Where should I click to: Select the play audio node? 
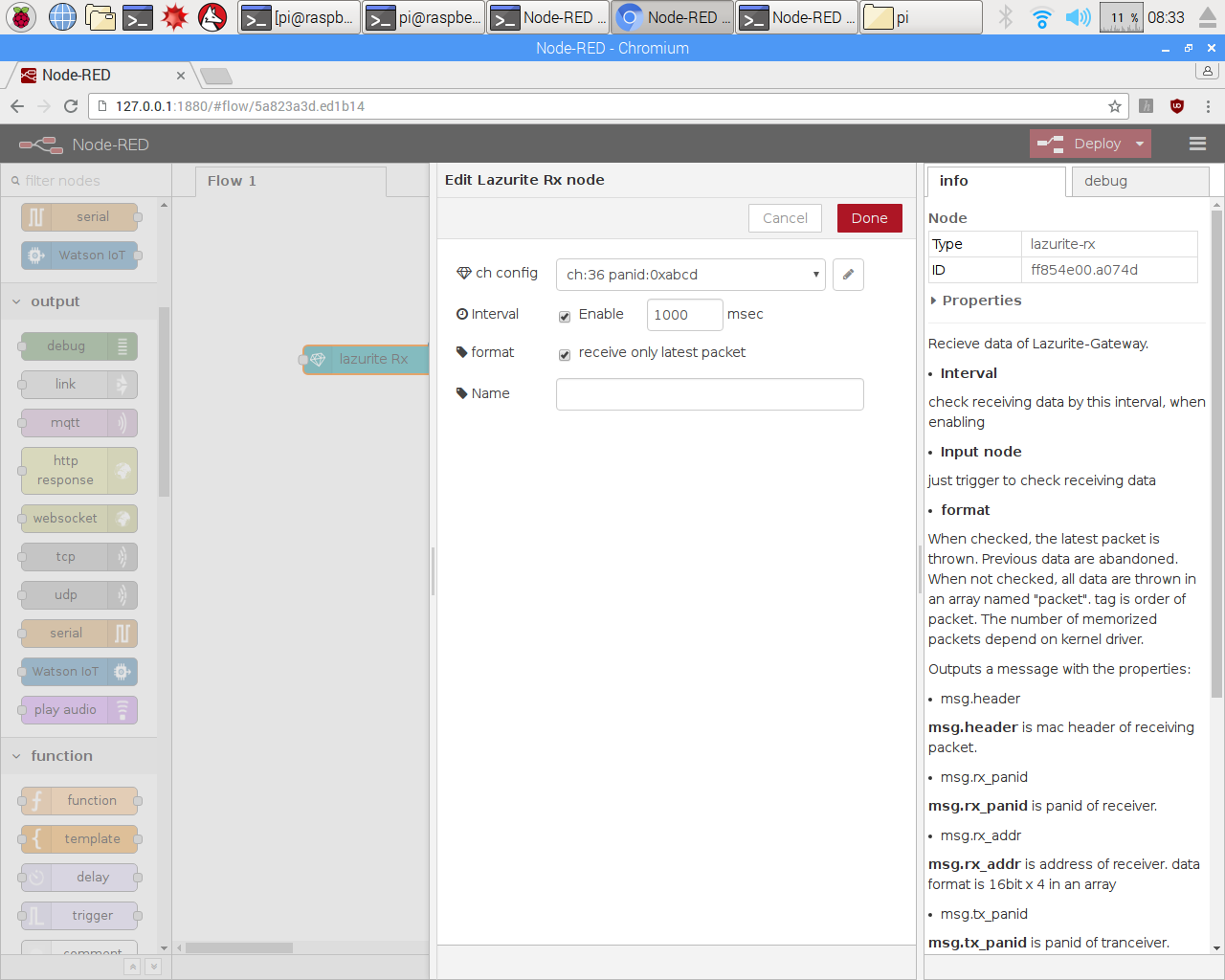click(80, 710)
